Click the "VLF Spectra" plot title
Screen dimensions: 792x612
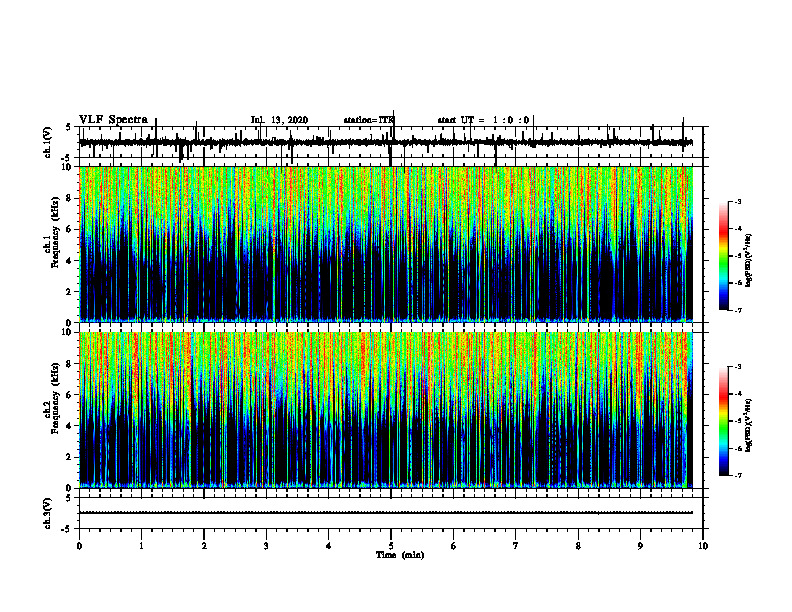[x=114, y=120]
